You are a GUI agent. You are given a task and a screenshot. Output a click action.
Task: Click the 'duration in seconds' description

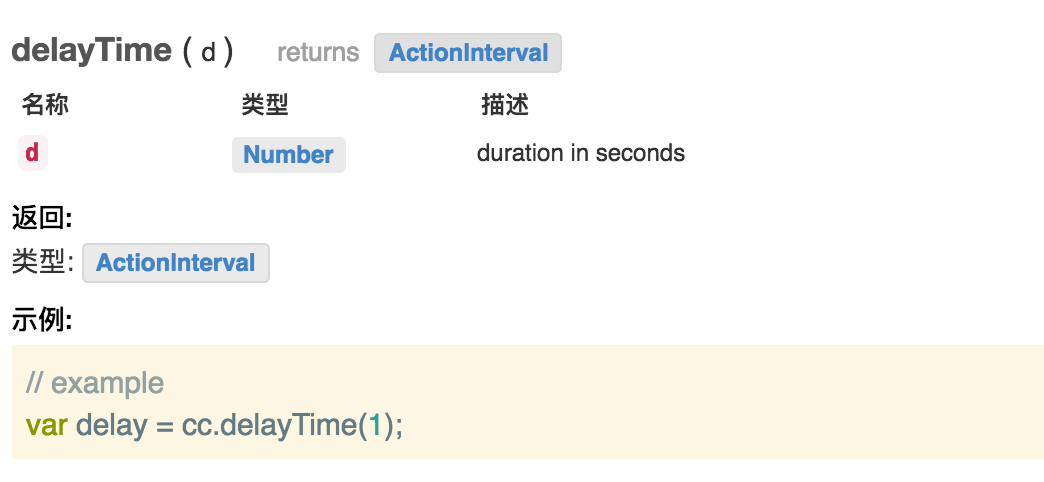tap(581, 153)
